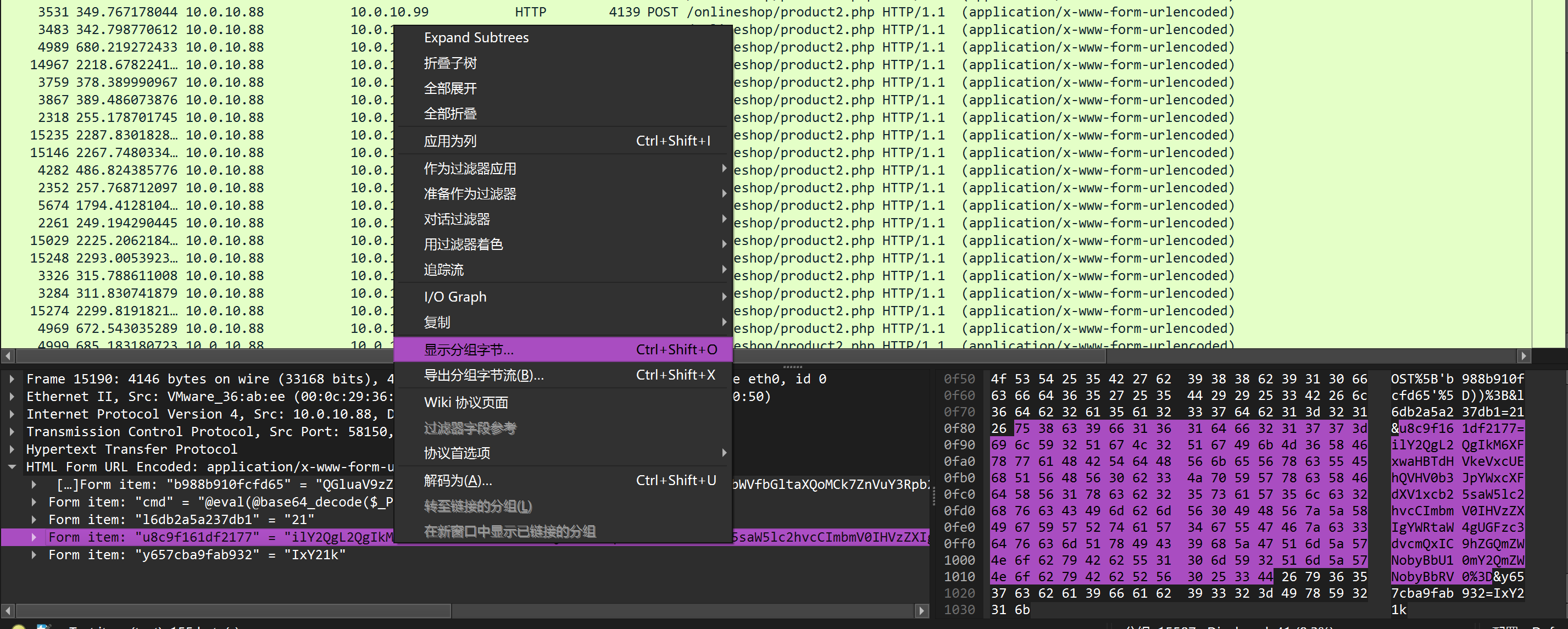Expand the Transmission Control Protocol node

pos(12,432)
